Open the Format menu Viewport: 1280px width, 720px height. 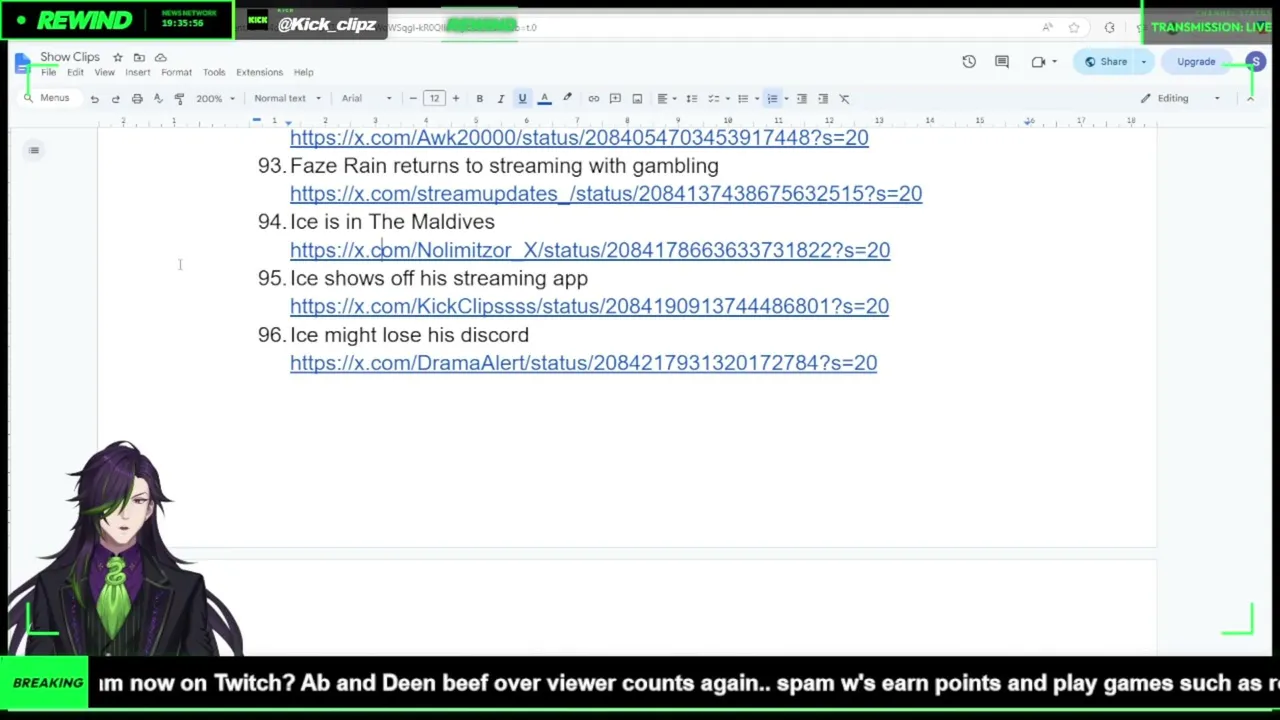click(176, 73)
